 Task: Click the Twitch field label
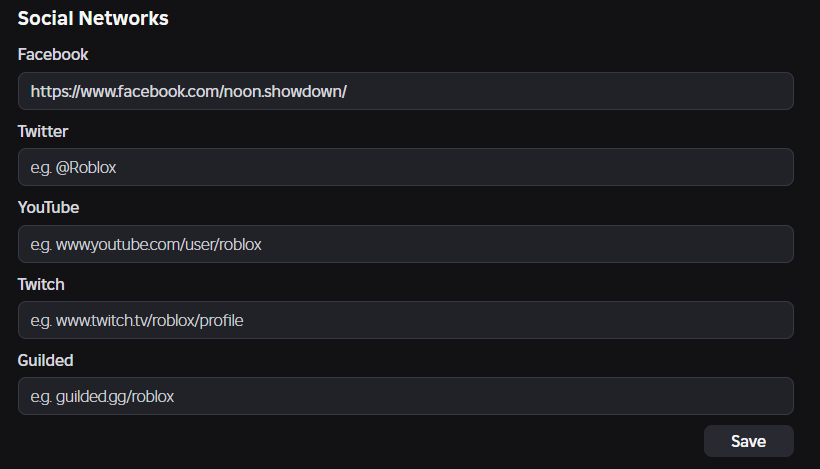41,284
